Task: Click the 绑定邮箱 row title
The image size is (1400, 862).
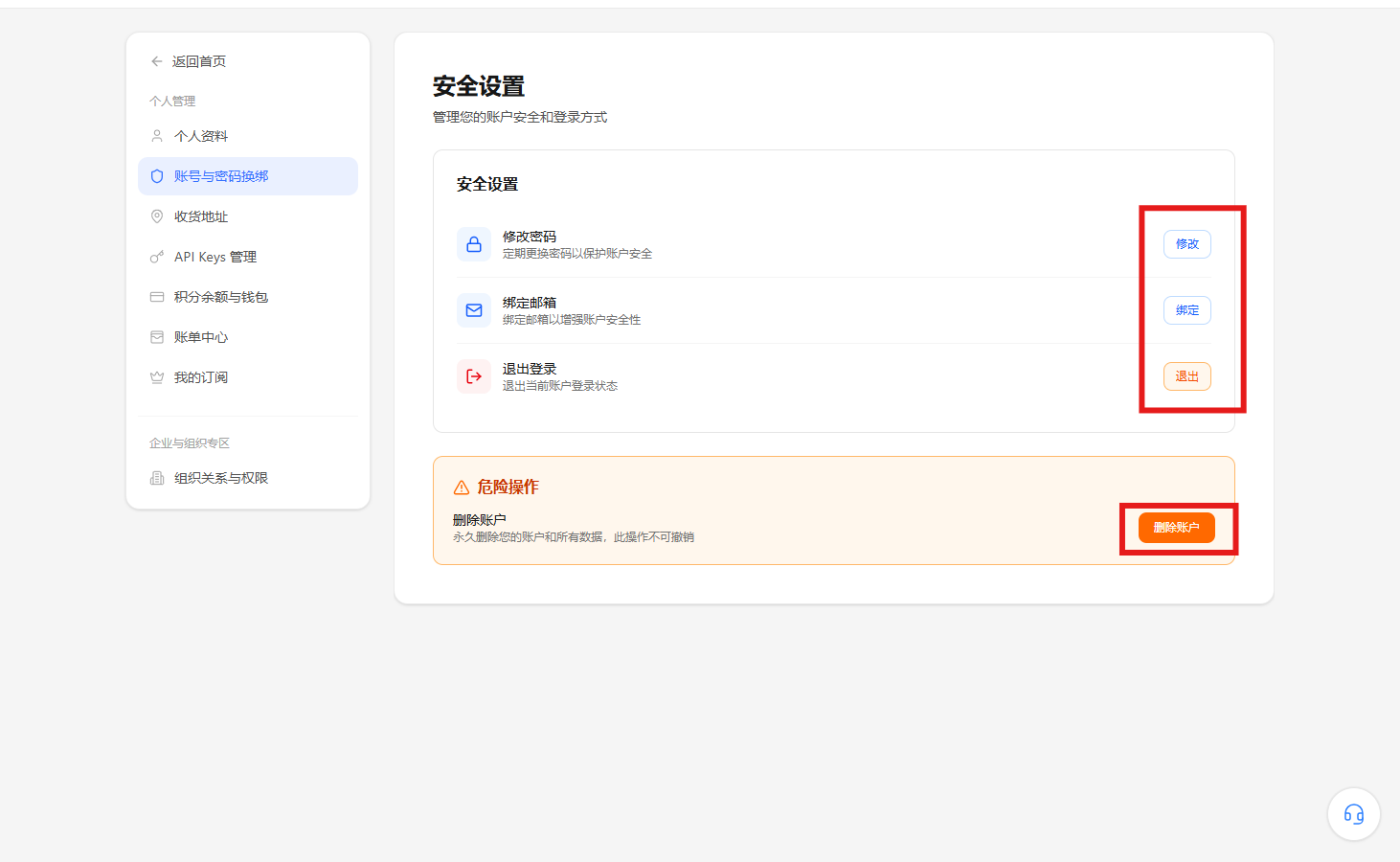Action: tap(530, 303)
